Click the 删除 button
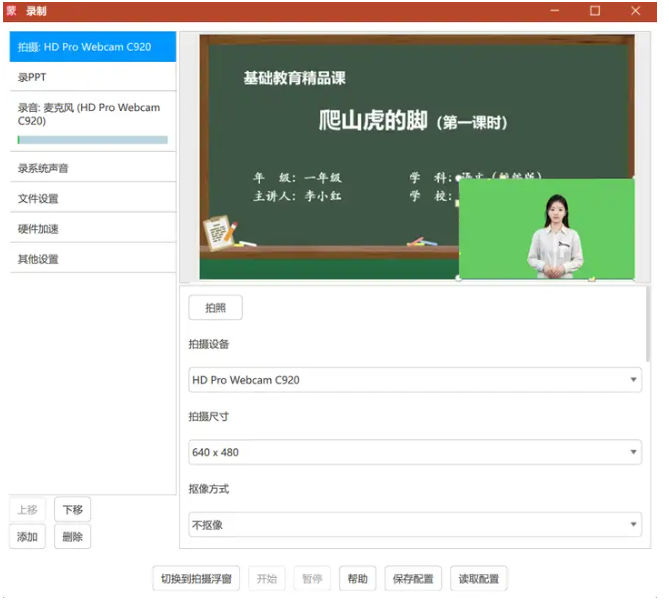 (73, 536)
